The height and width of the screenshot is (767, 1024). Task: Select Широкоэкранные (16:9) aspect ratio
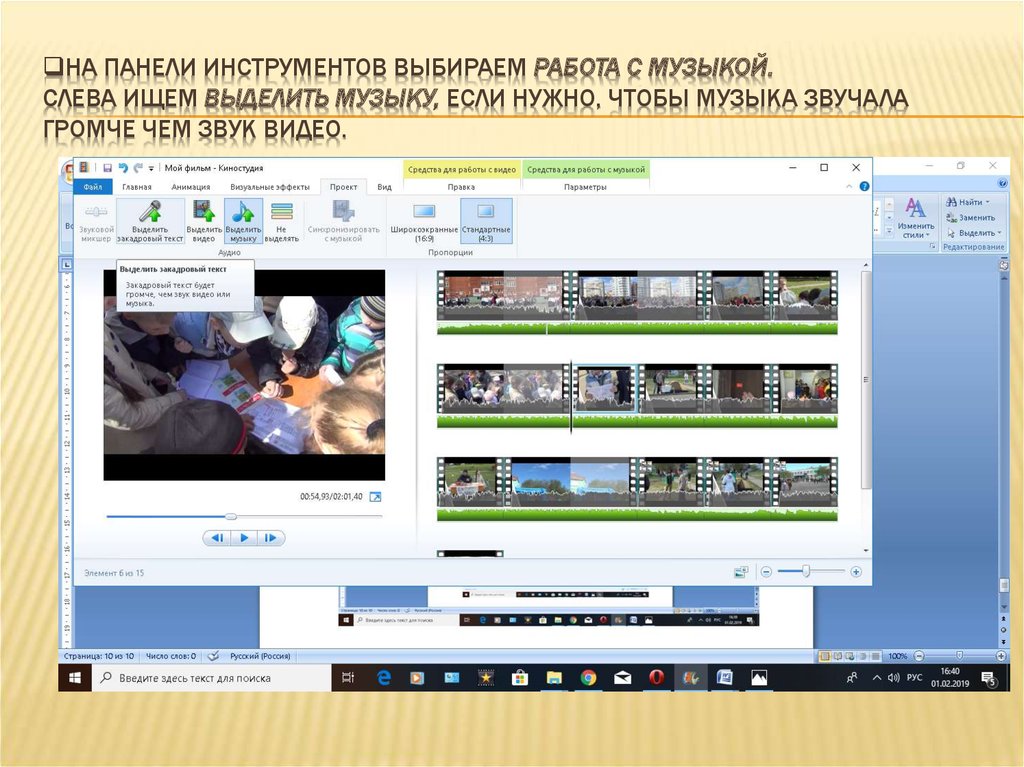(424, 221)
